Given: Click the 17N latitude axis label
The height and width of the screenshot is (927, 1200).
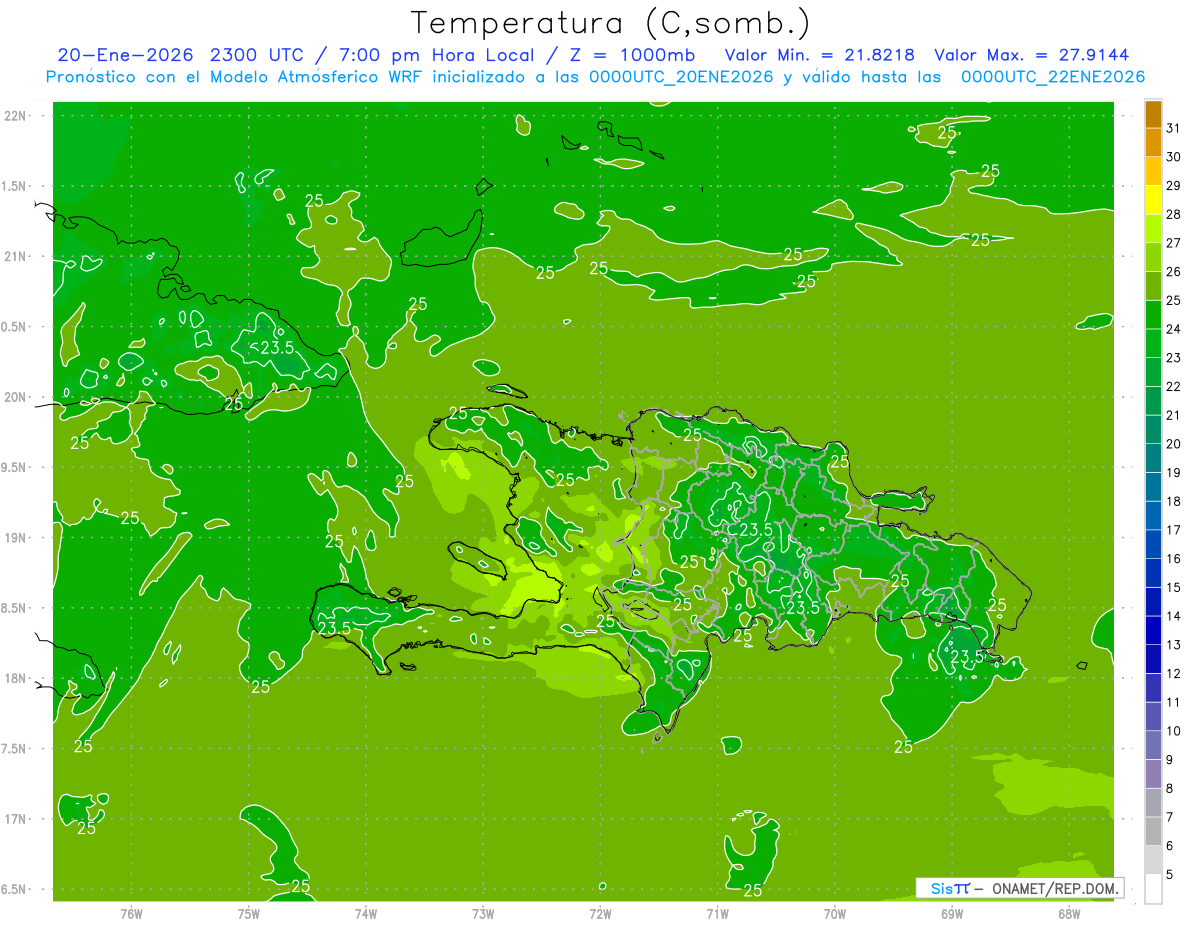Looking at the screenshot, I should tap(17, 819).
